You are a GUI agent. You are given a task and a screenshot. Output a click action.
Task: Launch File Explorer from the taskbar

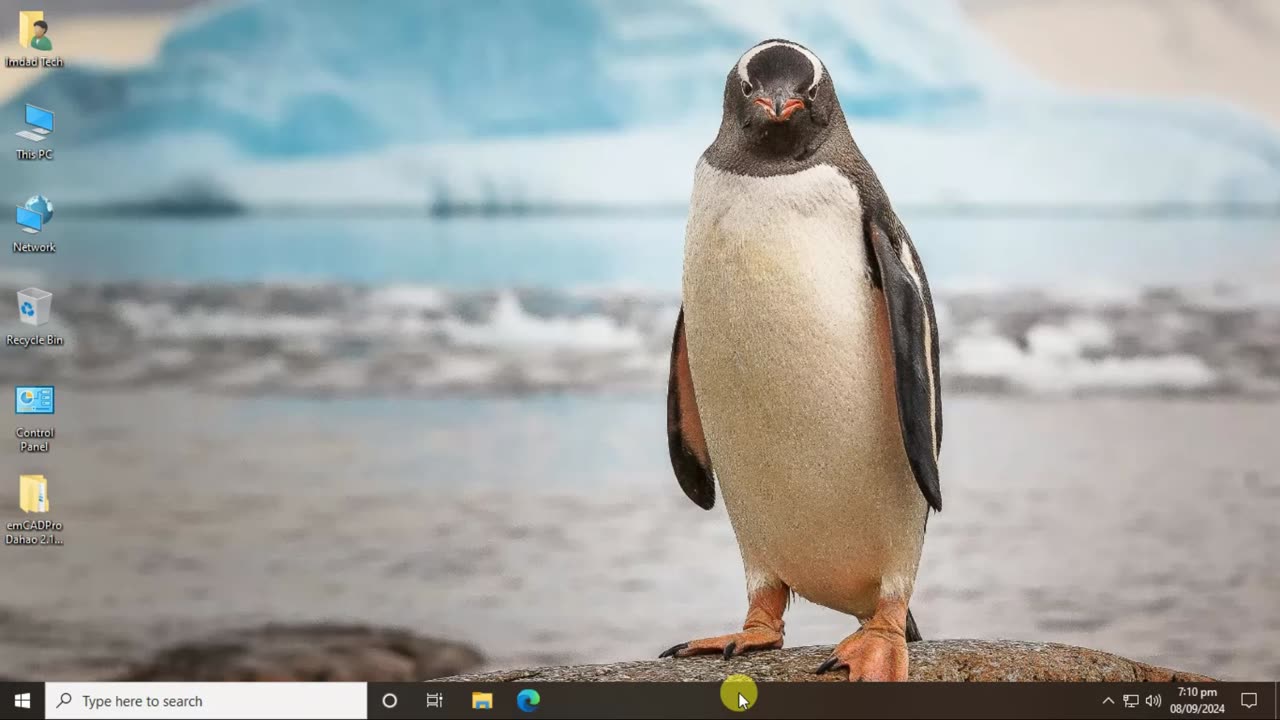(x=482, y=701)
